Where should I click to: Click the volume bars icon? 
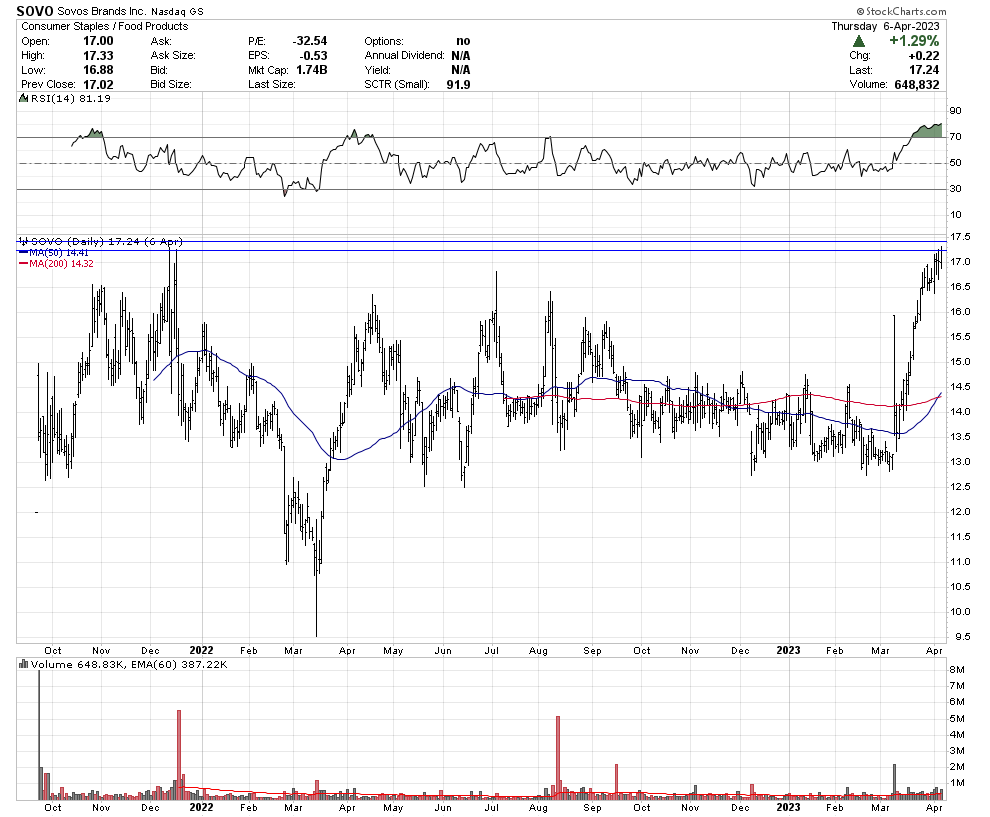coord(23,664)
